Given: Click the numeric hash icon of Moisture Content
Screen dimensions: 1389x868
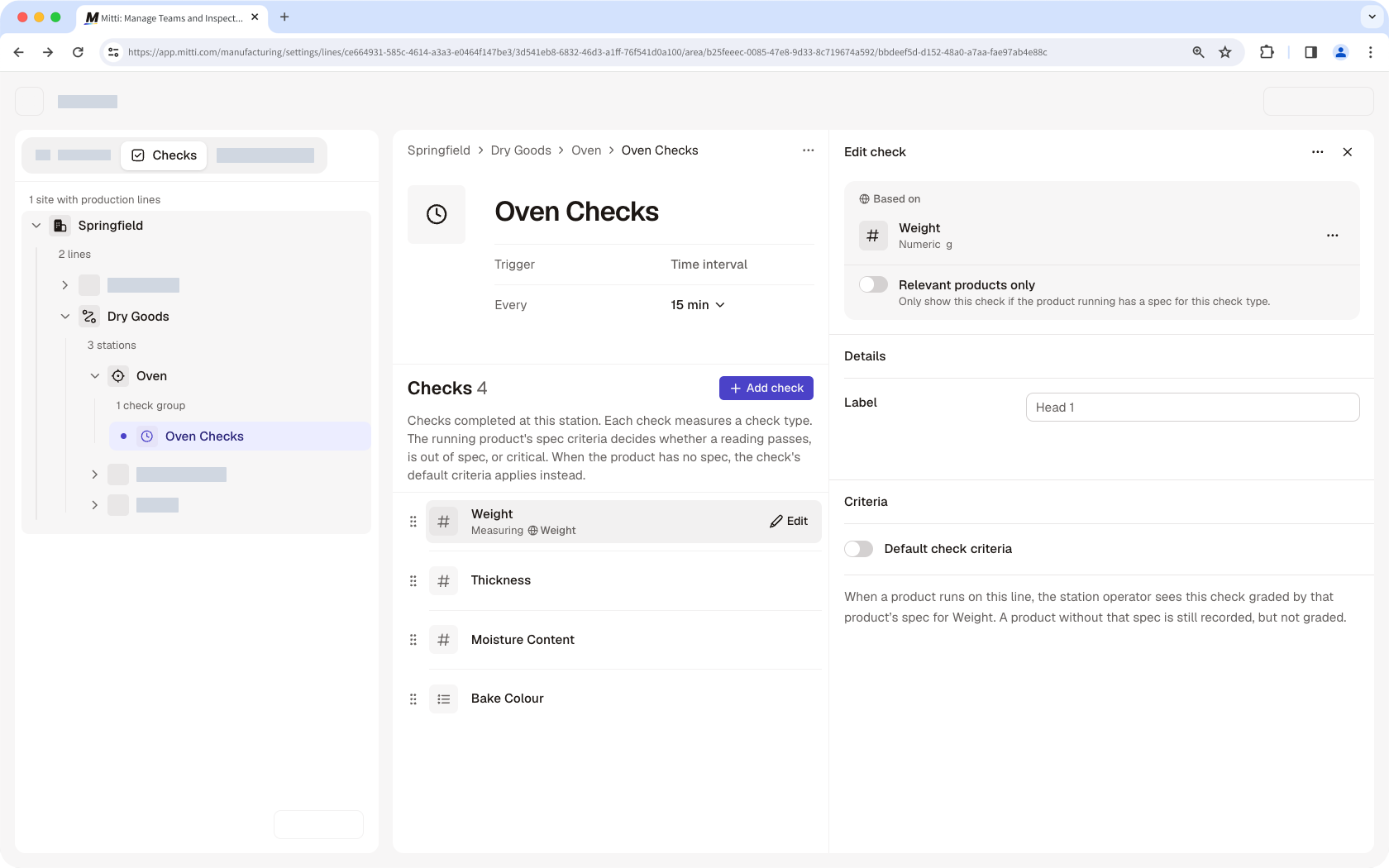Looking at the screenshot, I should 443,640.
